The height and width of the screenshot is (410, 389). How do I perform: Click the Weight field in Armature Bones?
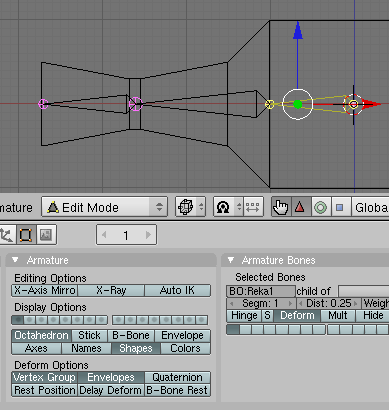point(376,303)
